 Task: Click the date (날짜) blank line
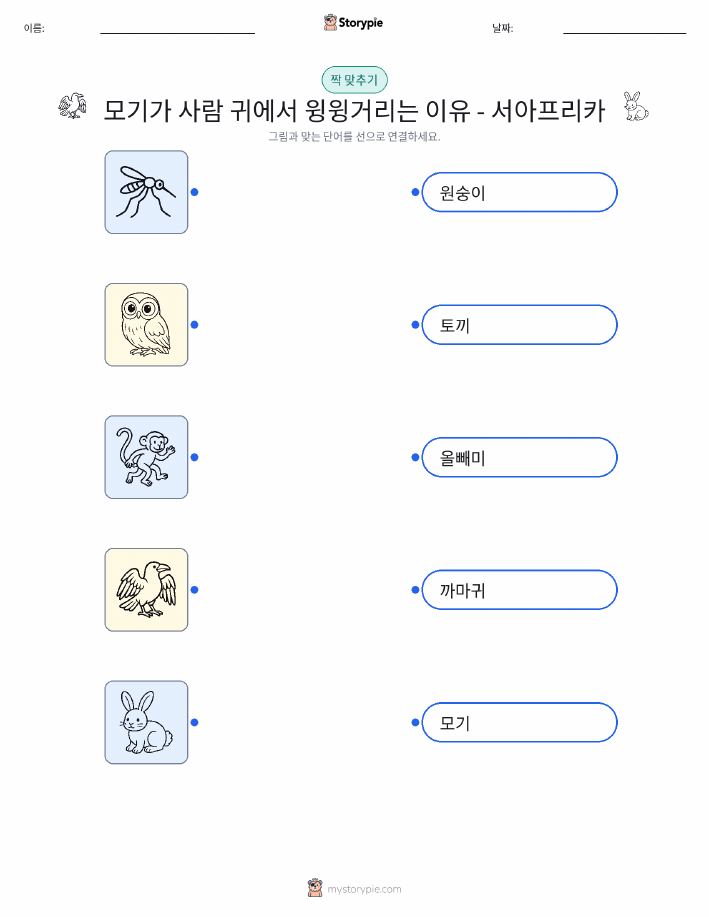tap(624, 33)
